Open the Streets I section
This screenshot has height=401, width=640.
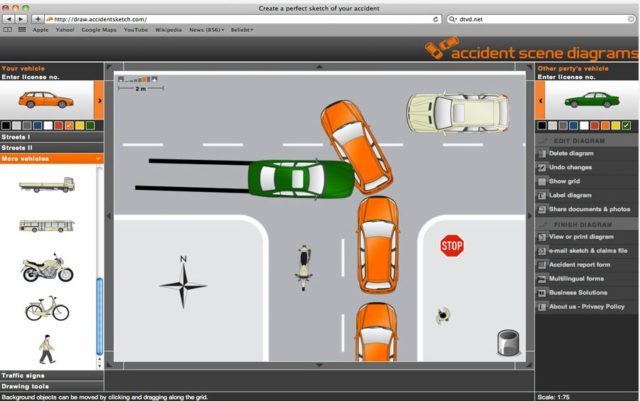click(x=51, y=137)
